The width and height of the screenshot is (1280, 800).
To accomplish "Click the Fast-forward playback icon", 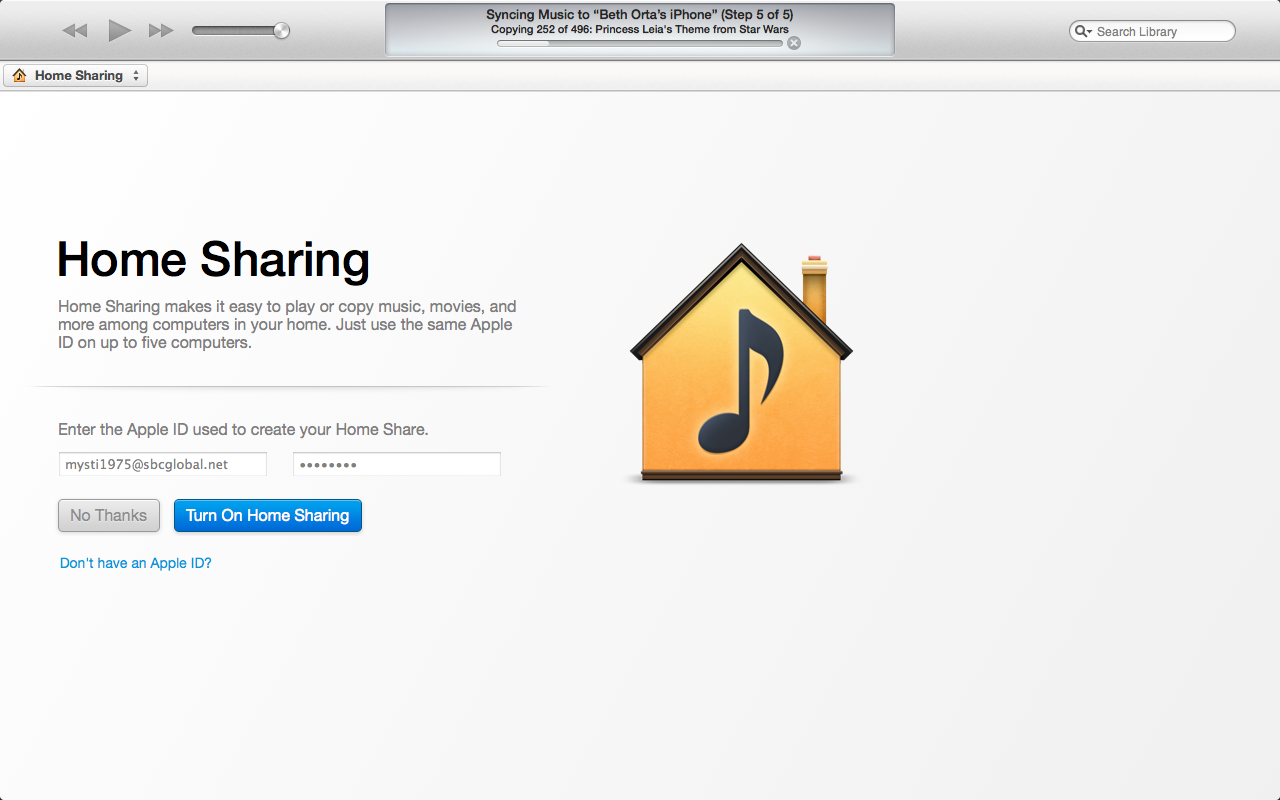I will (x=161, y=30).
